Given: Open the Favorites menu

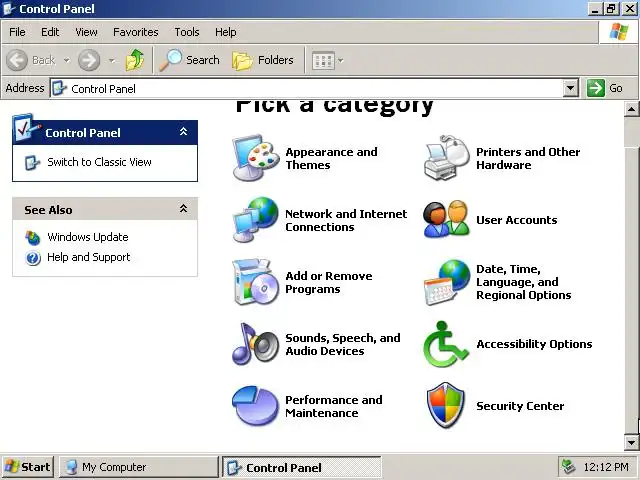Looking at the screenshot, I should (136, 32).
